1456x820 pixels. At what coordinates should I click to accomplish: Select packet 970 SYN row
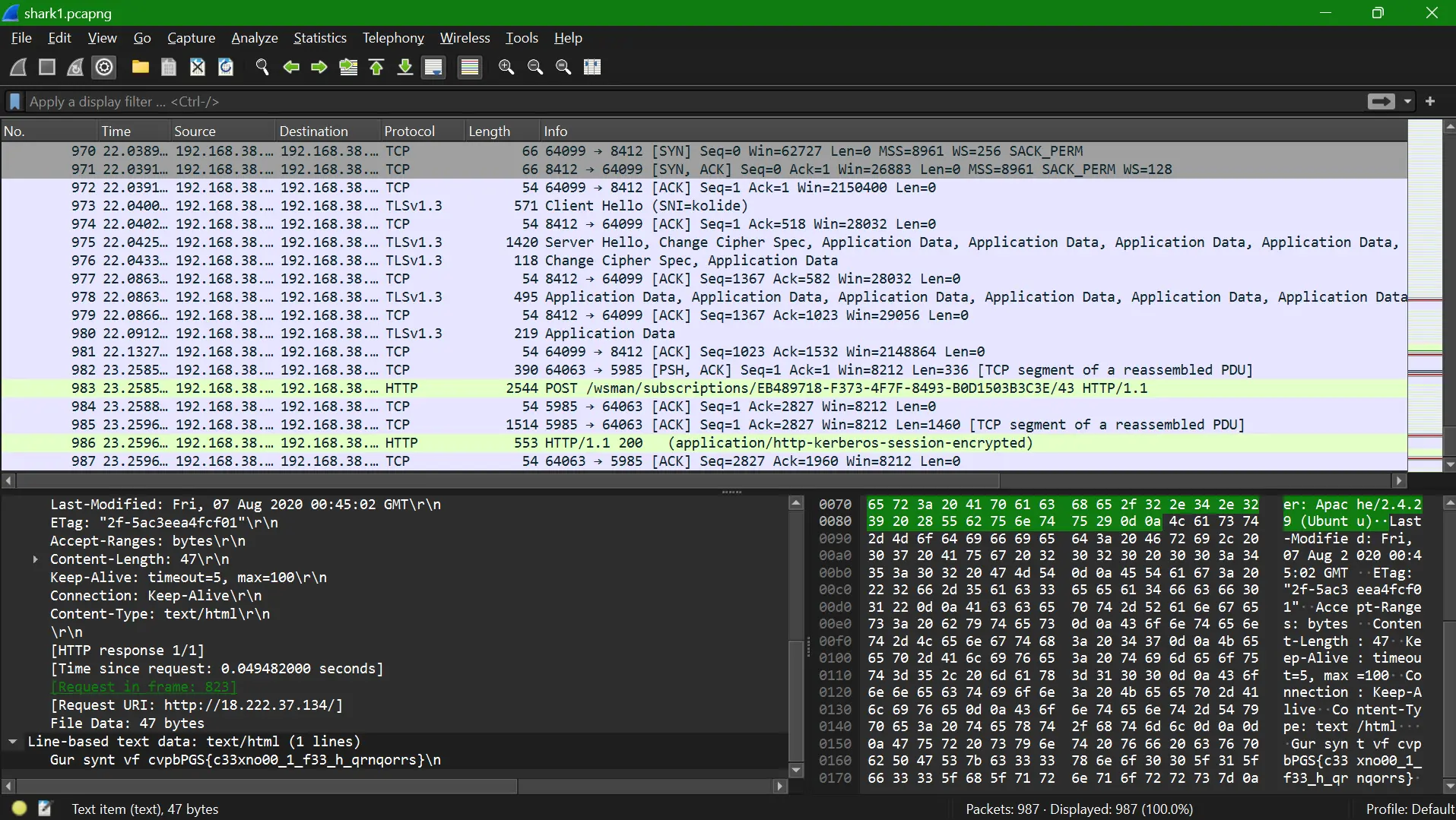coord(704,151)
